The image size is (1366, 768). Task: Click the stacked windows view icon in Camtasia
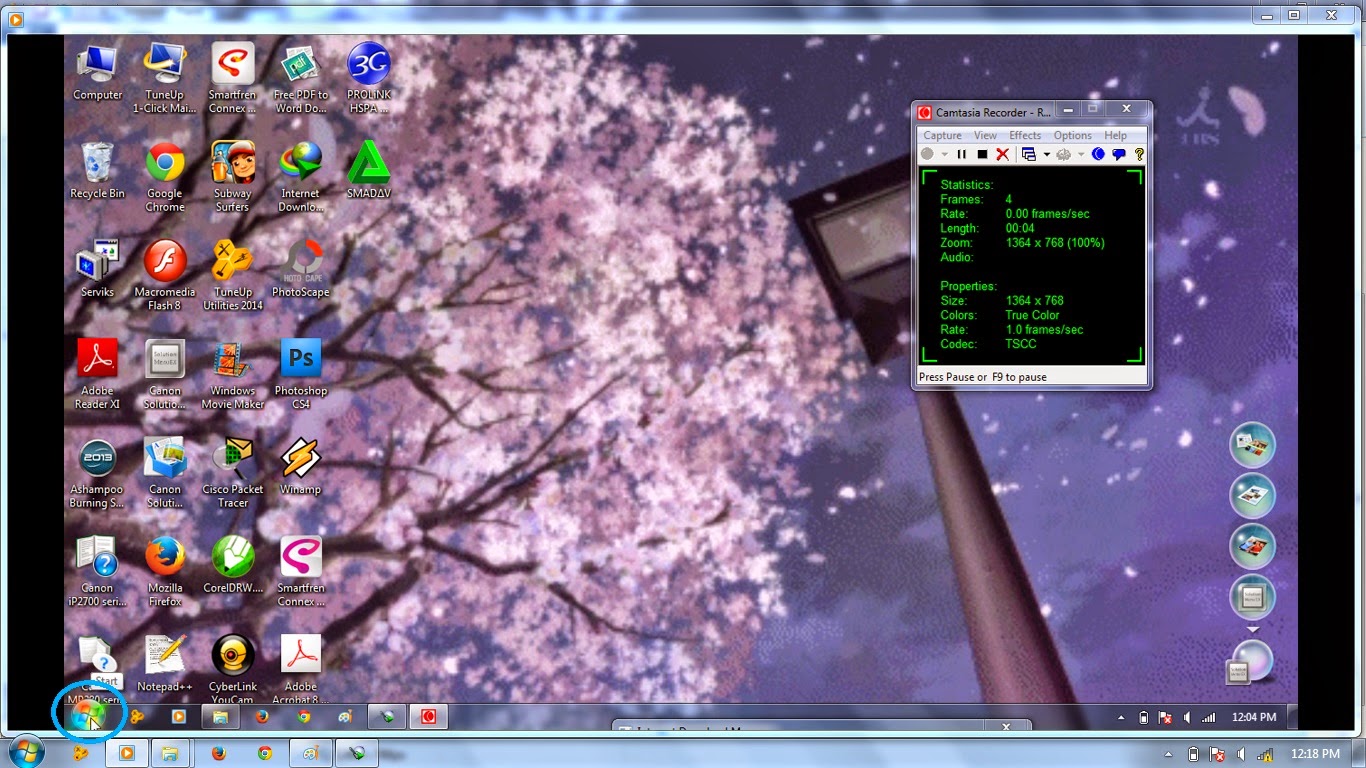[x=1028, y=154]
